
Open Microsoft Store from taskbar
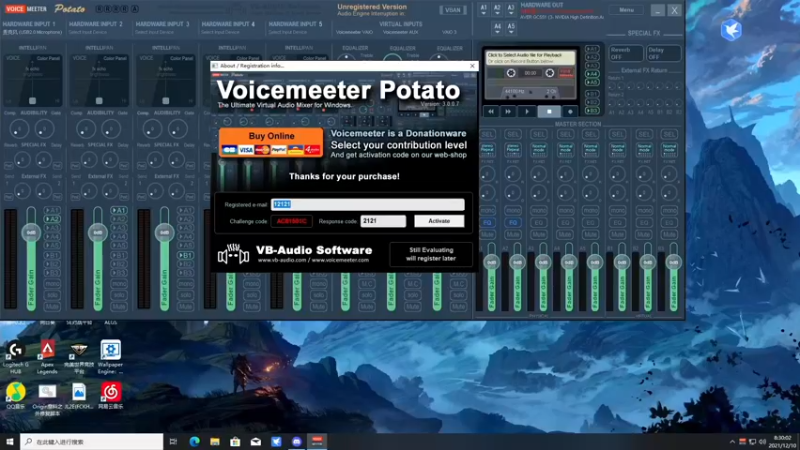point(235,441)
